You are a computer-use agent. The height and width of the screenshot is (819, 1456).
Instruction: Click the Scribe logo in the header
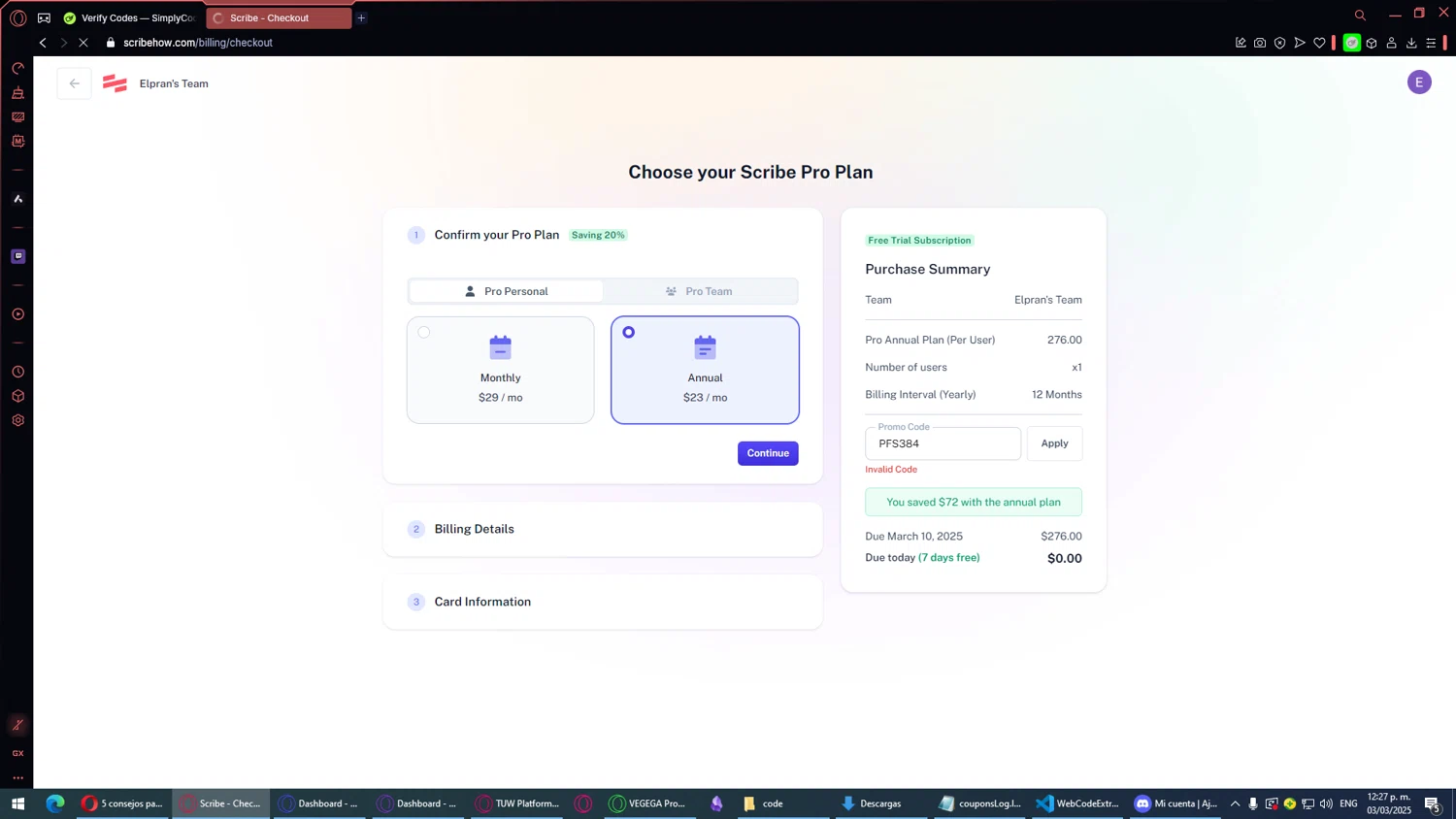pos(115,83)
